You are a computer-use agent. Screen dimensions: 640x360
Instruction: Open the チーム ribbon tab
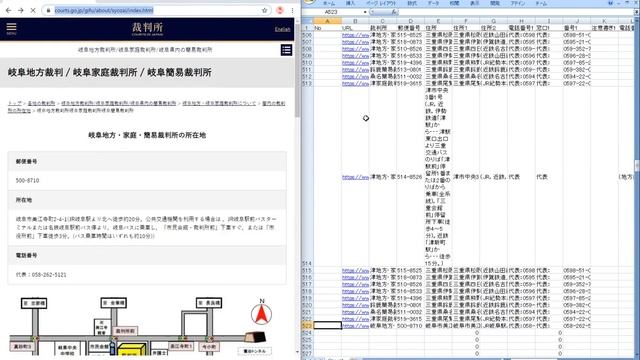point(541,3)
